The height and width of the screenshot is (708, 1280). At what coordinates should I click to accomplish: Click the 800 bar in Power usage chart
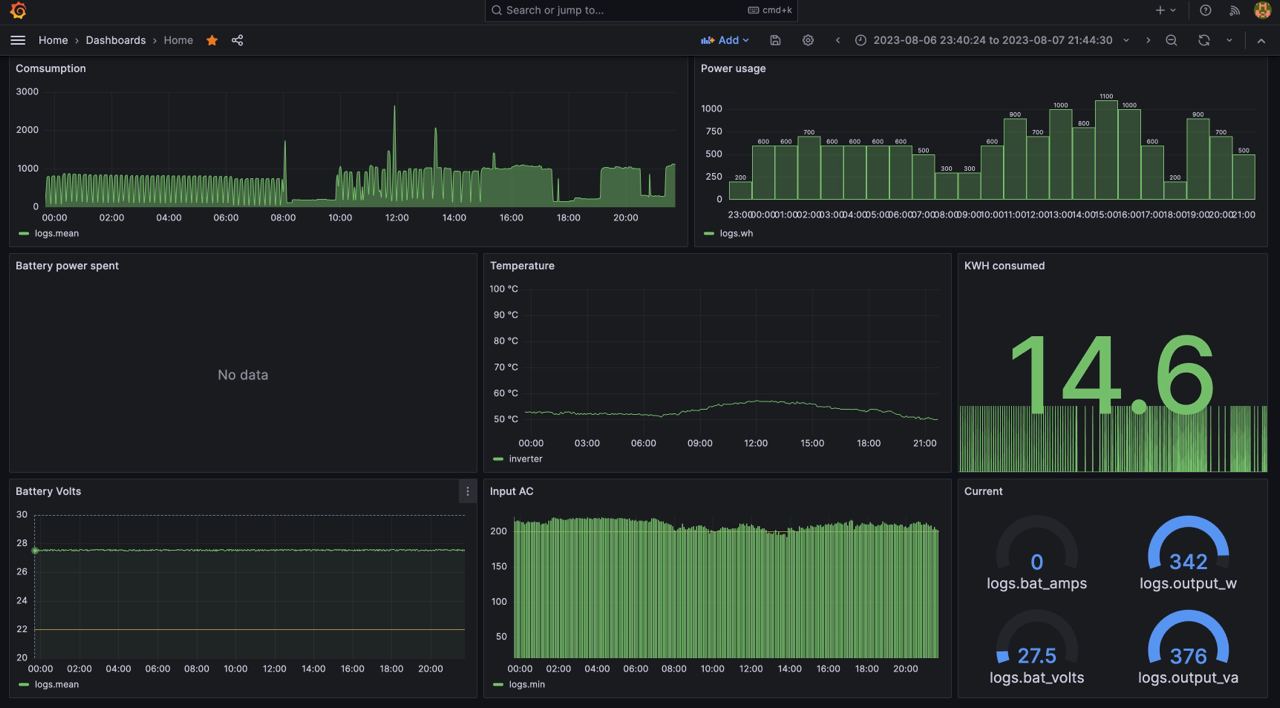pyautogui.click(x=1083, y=163)
